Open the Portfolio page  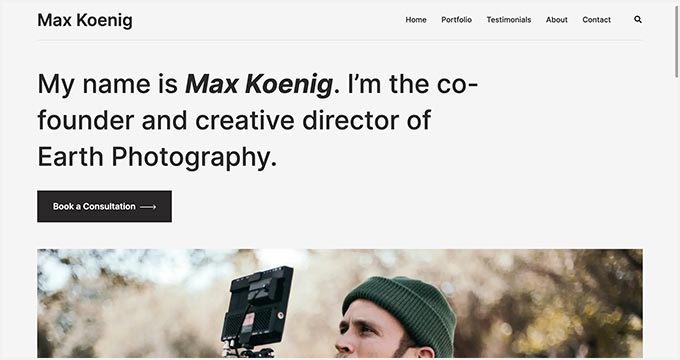click(456, 20)
